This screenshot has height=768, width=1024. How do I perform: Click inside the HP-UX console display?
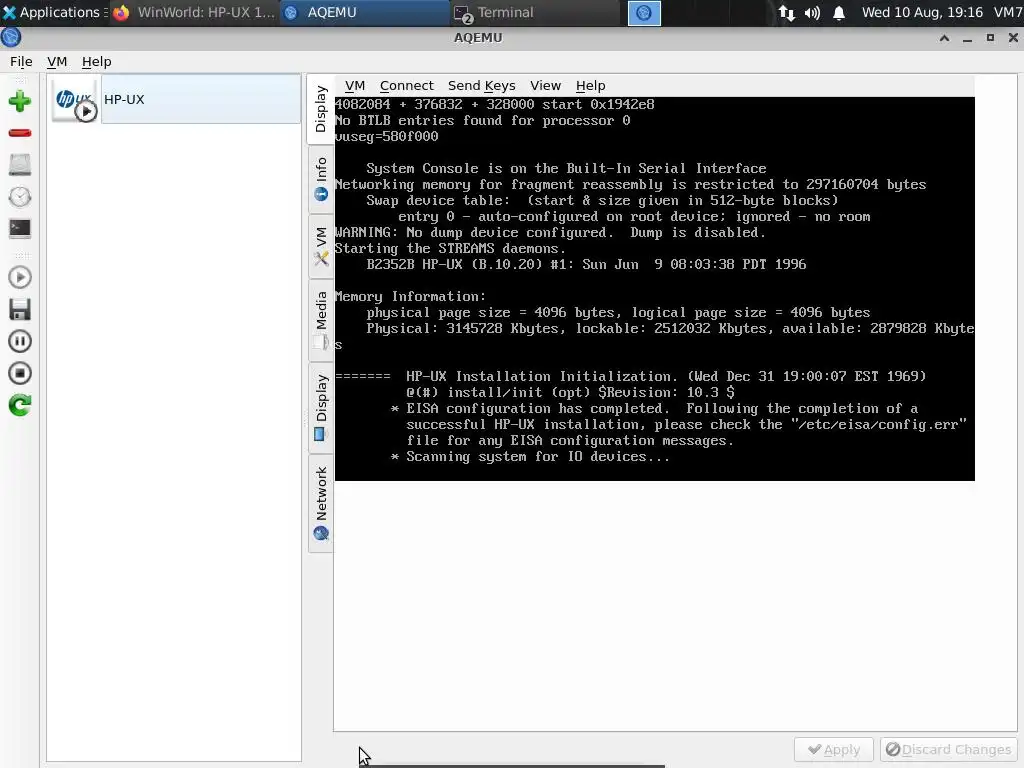654,289
